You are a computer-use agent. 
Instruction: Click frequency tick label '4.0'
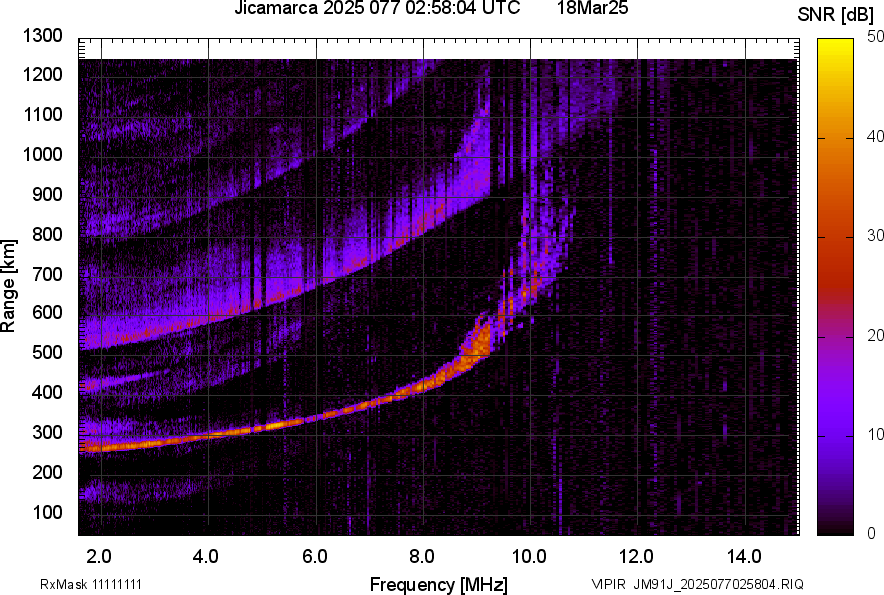pos(206,557)
